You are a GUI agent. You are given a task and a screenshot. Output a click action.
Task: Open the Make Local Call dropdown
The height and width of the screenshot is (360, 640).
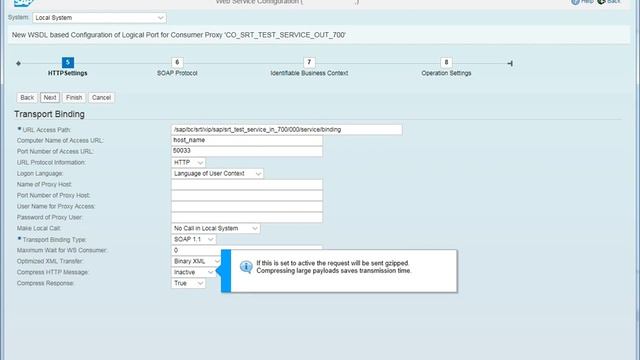216,228
